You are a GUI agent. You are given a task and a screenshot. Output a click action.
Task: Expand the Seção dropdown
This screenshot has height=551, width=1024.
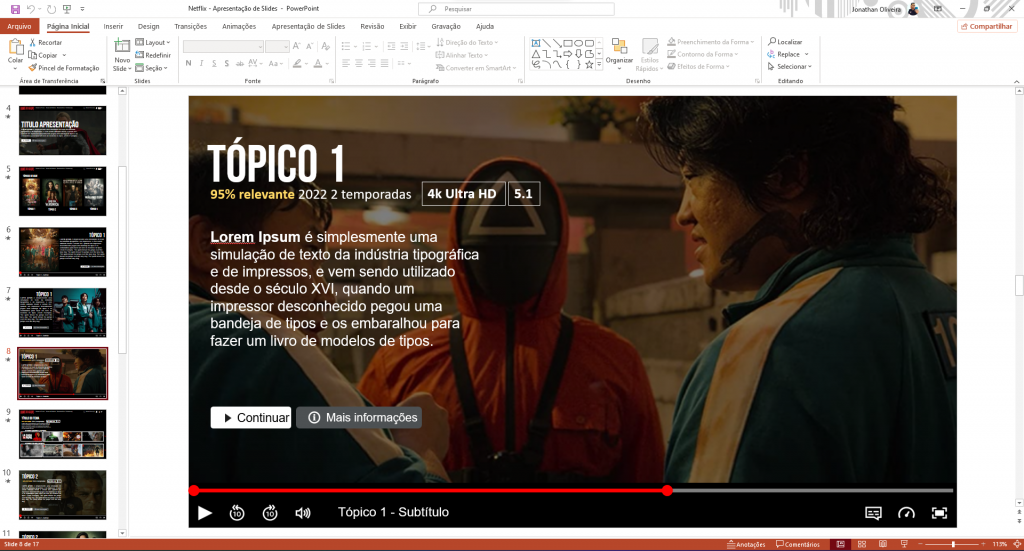coord(155,68)
